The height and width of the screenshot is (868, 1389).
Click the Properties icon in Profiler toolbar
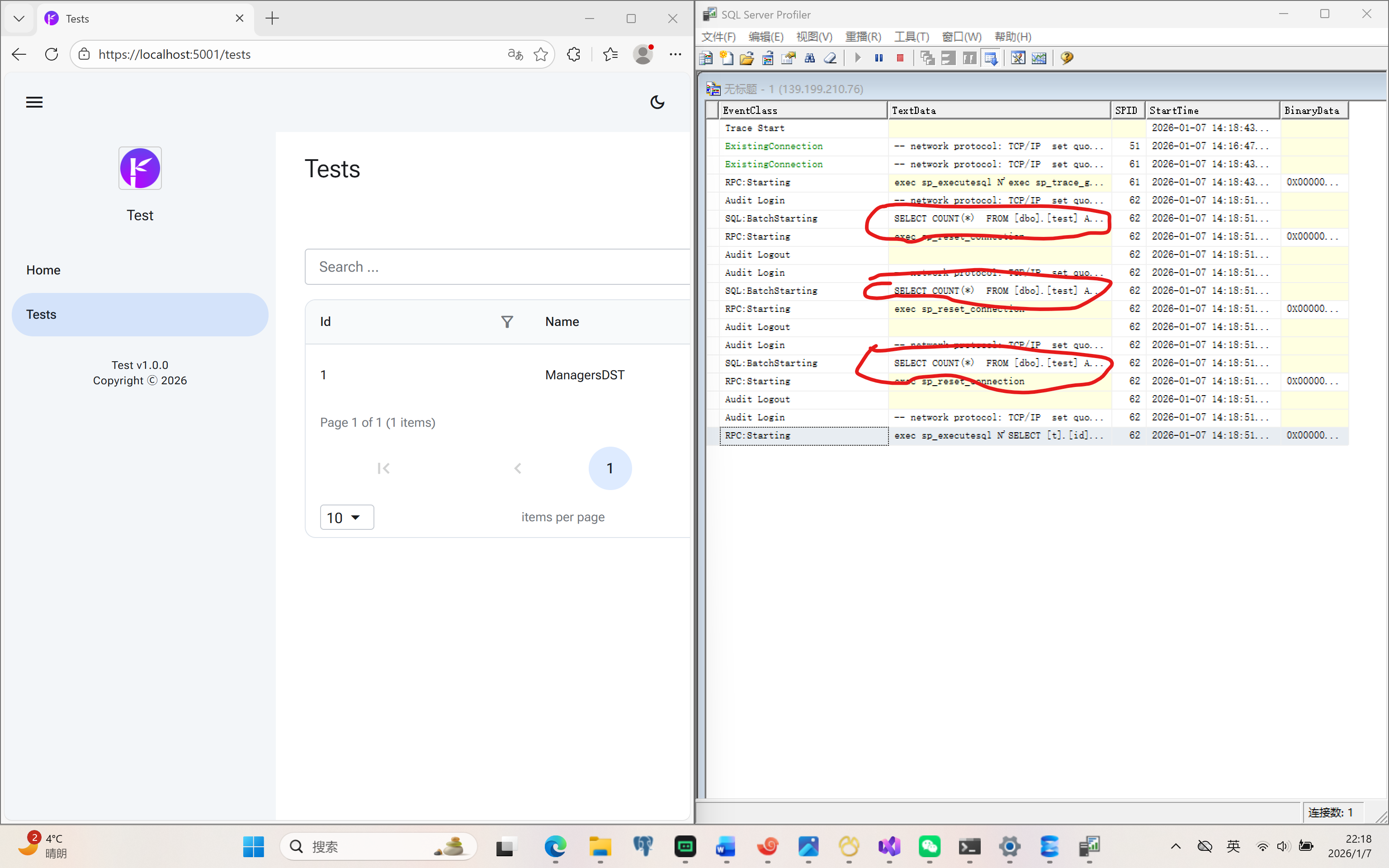[x=789, y=58]
